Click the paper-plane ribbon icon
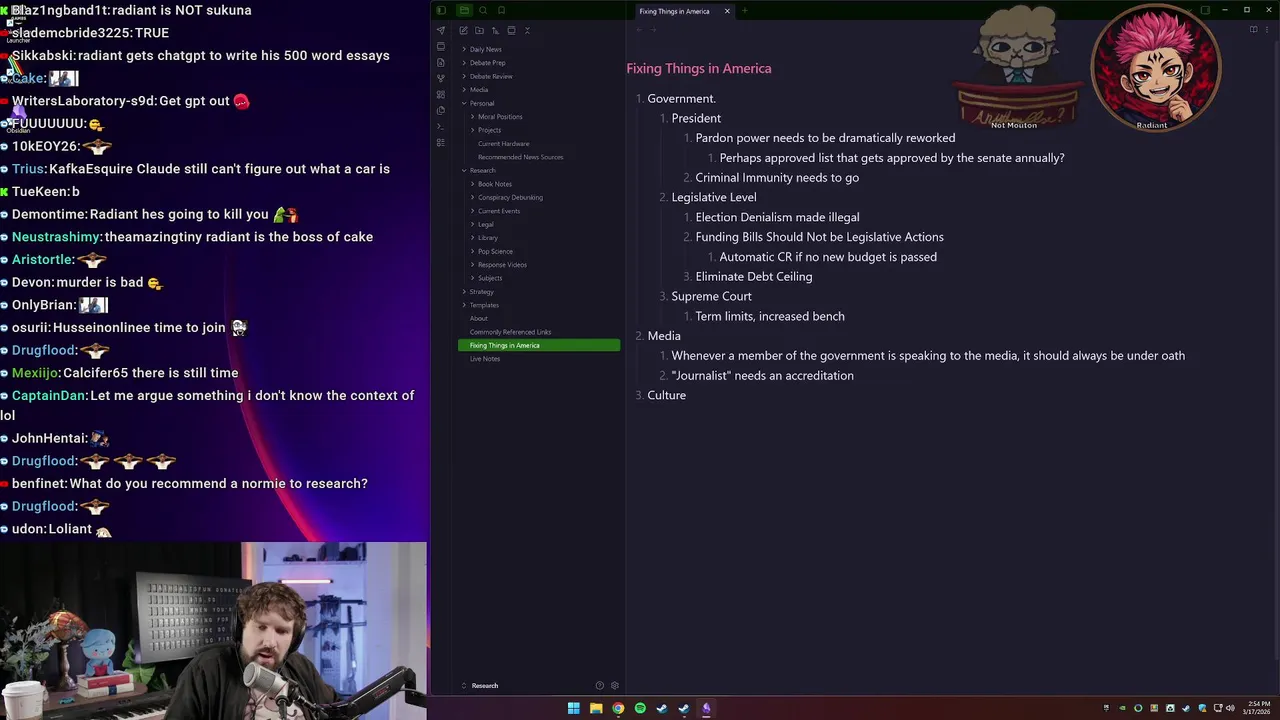1280x720 pixels. pos(441,30)
